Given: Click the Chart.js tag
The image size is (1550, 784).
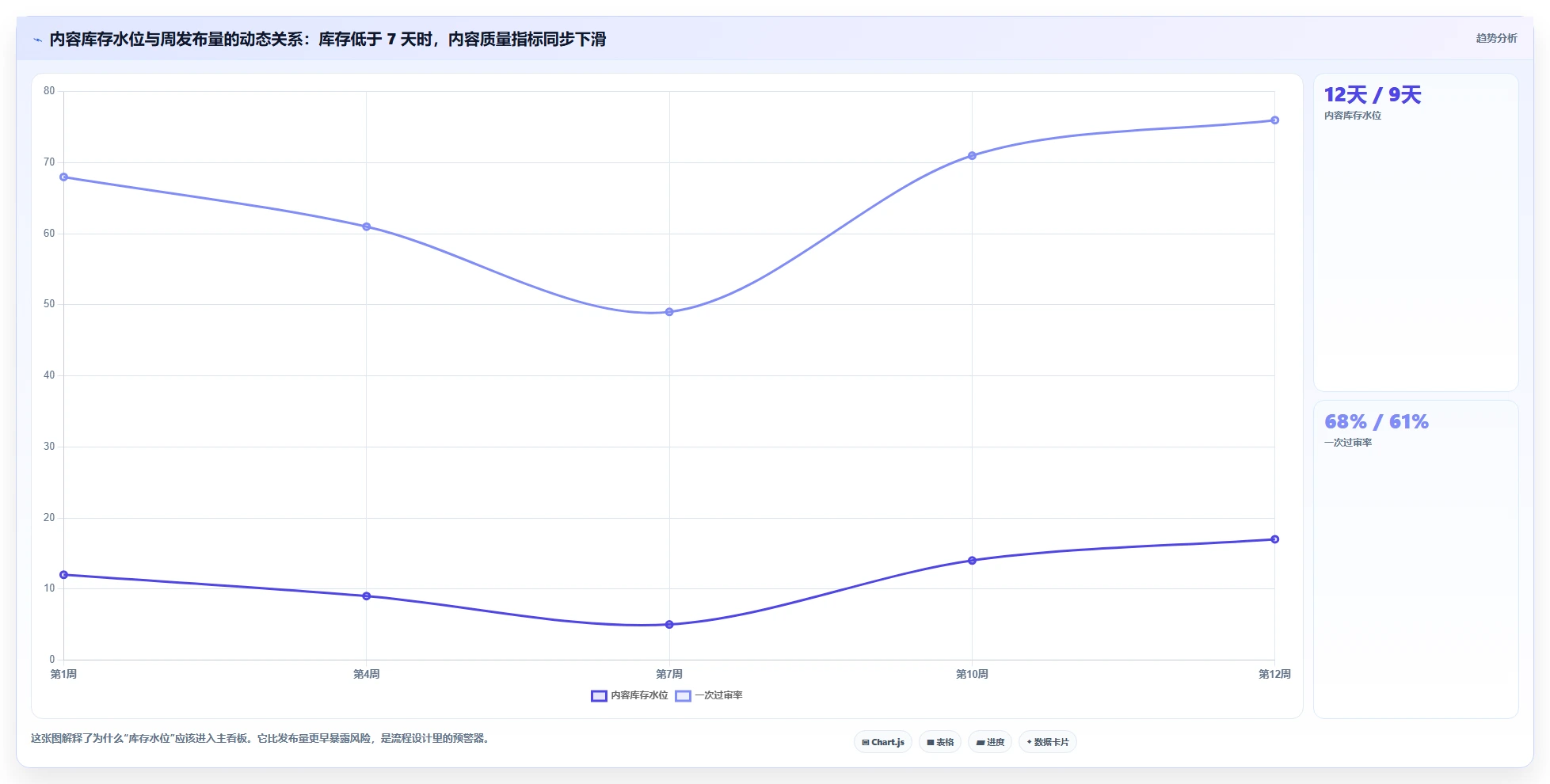Looking at the screenshot, I should coord(883,742).
